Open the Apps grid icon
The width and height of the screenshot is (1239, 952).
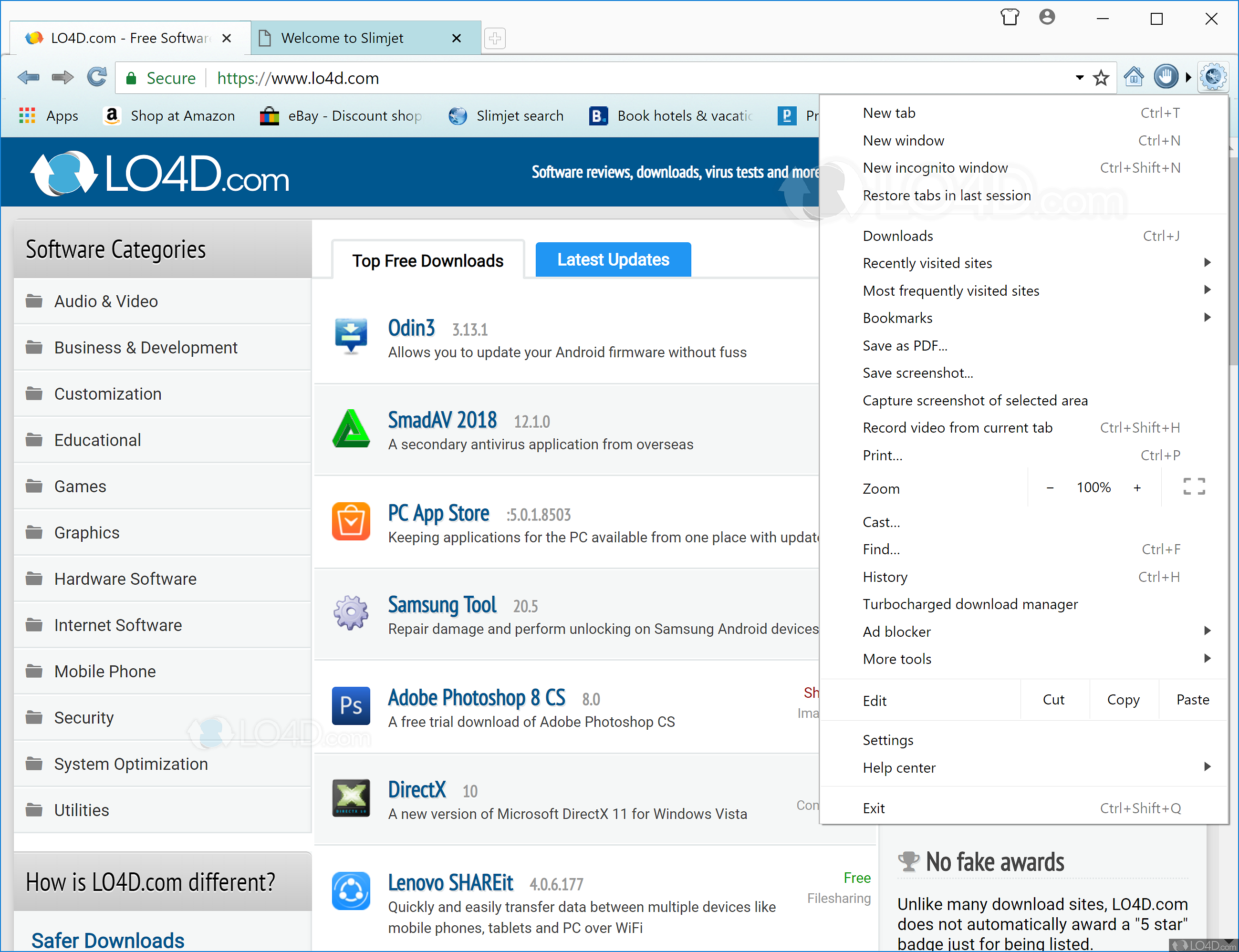(x=27, y=115)
